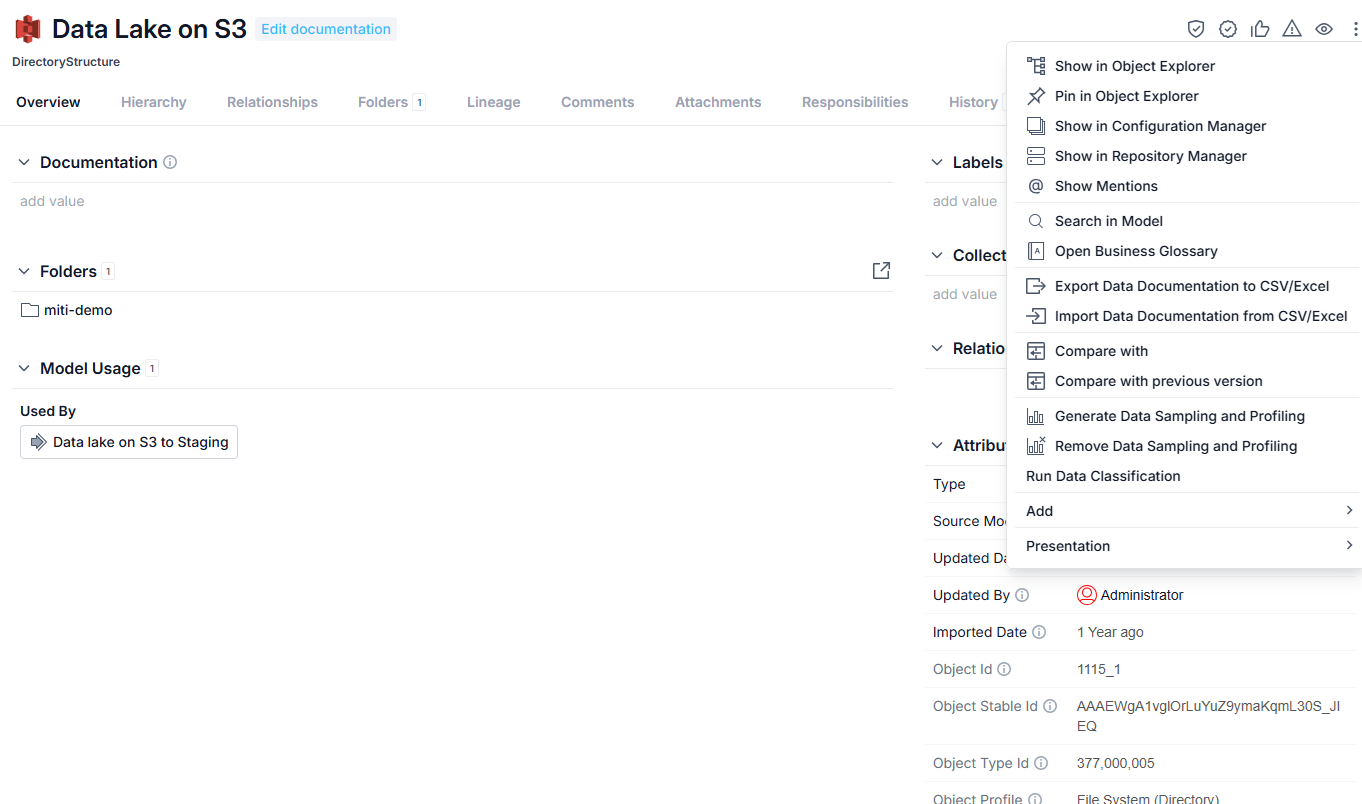1362x804 pixels.
Task: Open the three-dot more actions menu
Action: 1355,29
